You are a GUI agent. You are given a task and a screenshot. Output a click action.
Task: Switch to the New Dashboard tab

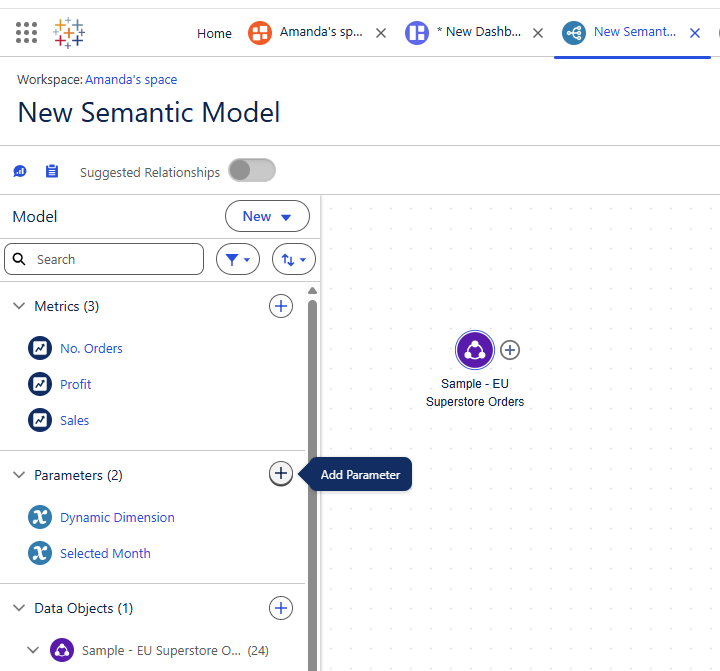click(x=465, y=32)
